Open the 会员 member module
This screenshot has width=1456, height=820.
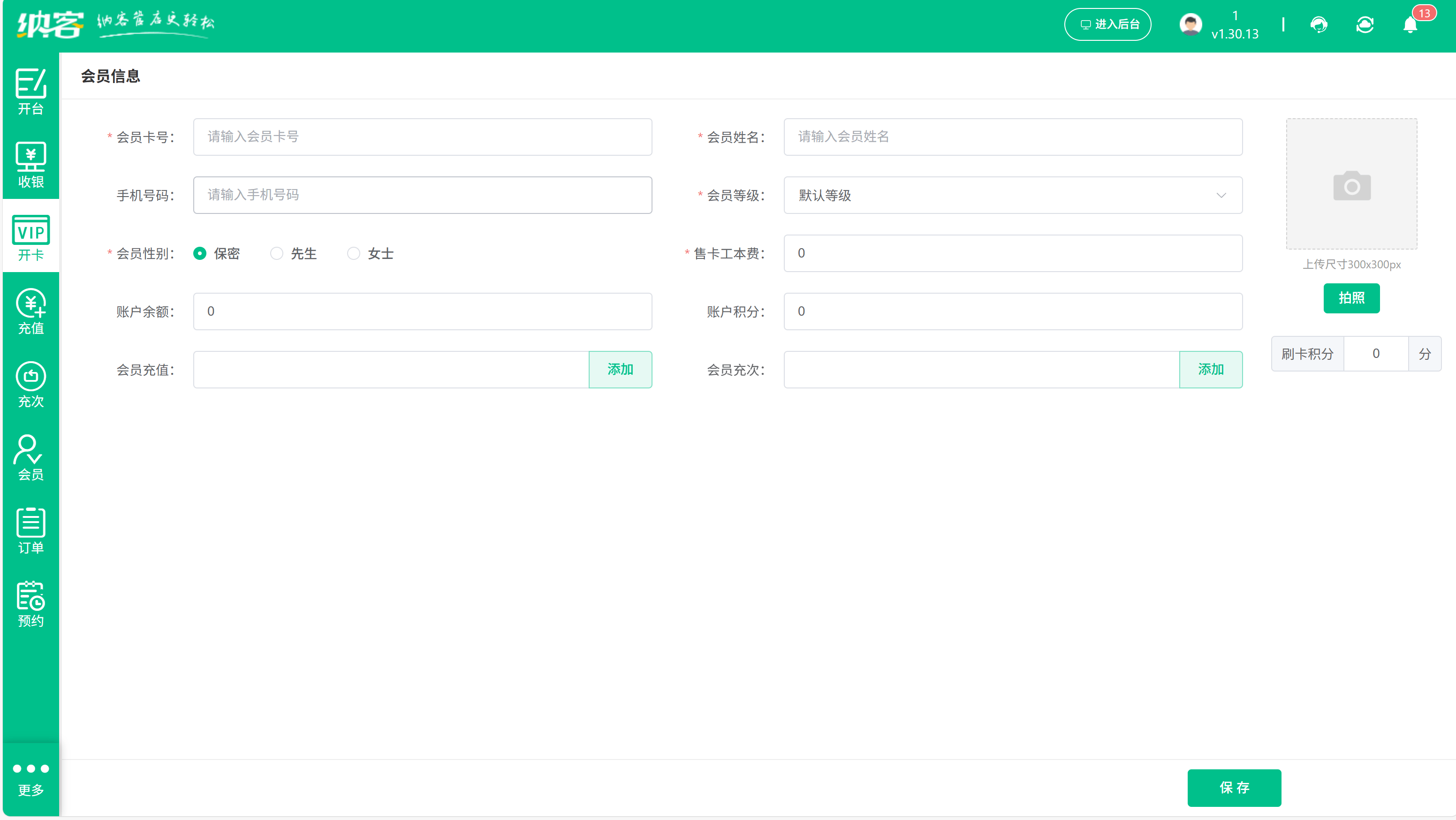(30, 458)
